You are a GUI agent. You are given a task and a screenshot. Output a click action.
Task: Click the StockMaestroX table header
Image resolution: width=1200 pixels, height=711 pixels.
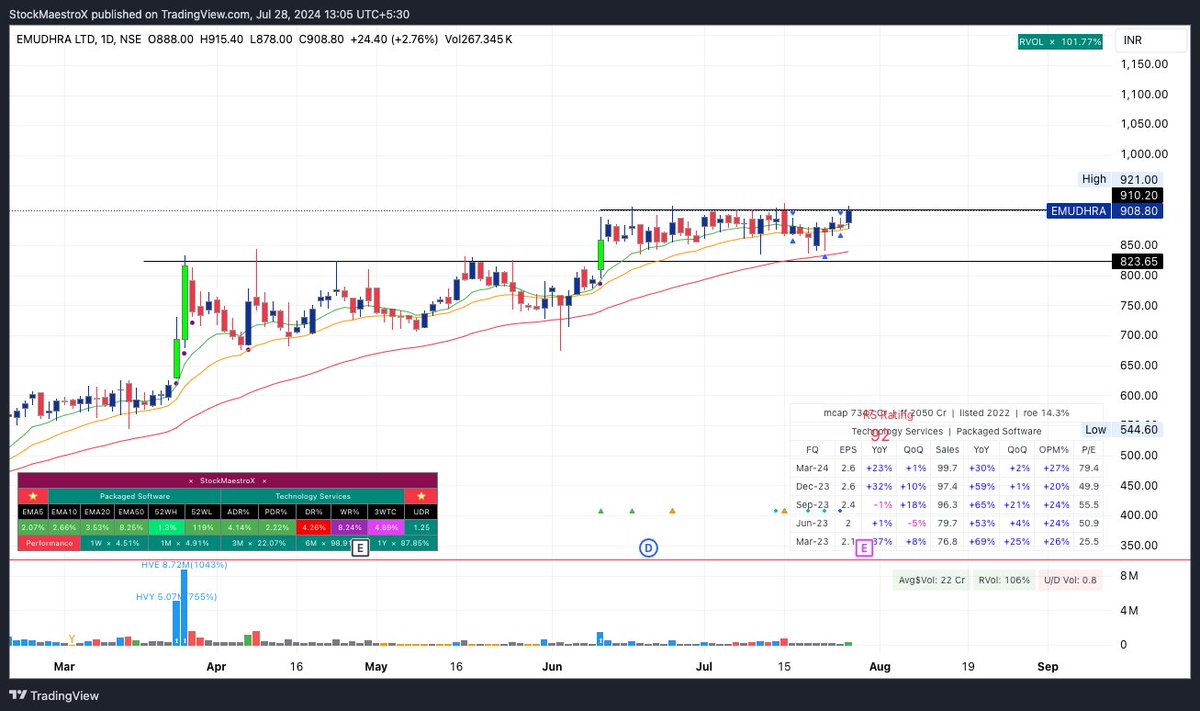pyautogui.click(x=228, y=481)
